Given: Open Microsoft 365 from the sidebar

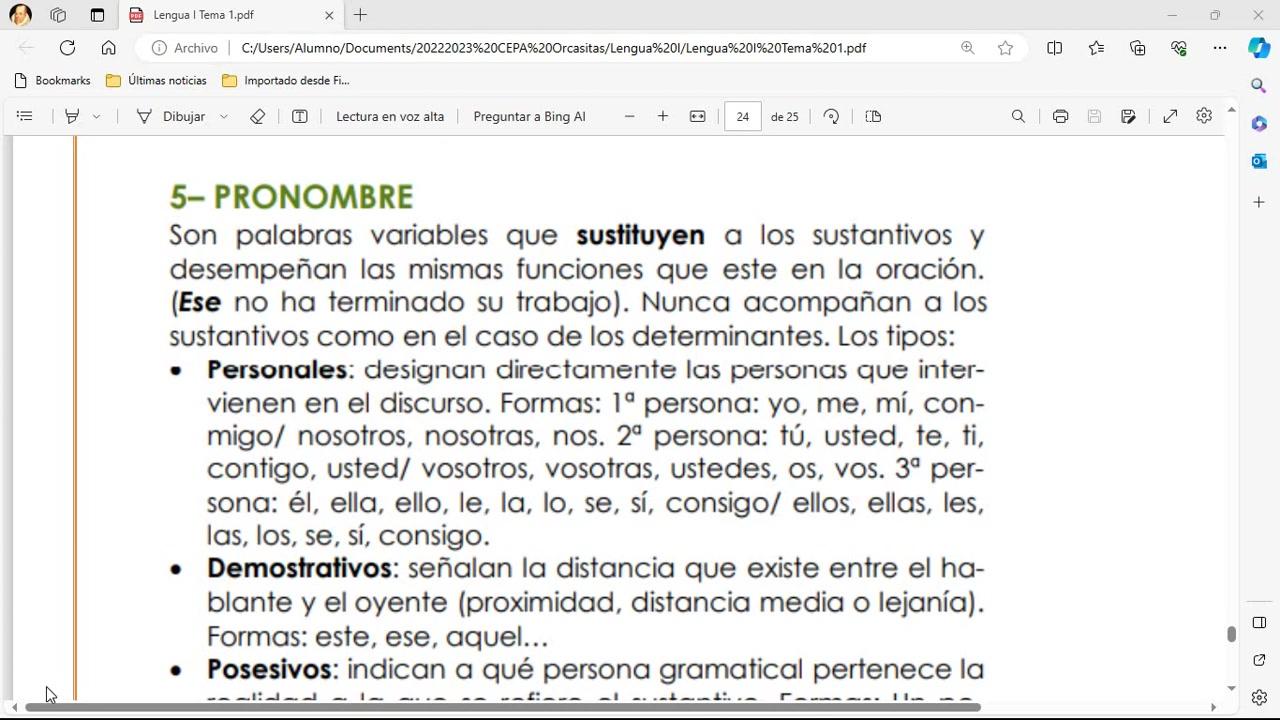Looking at the screenshot, I should (1259, 124).
